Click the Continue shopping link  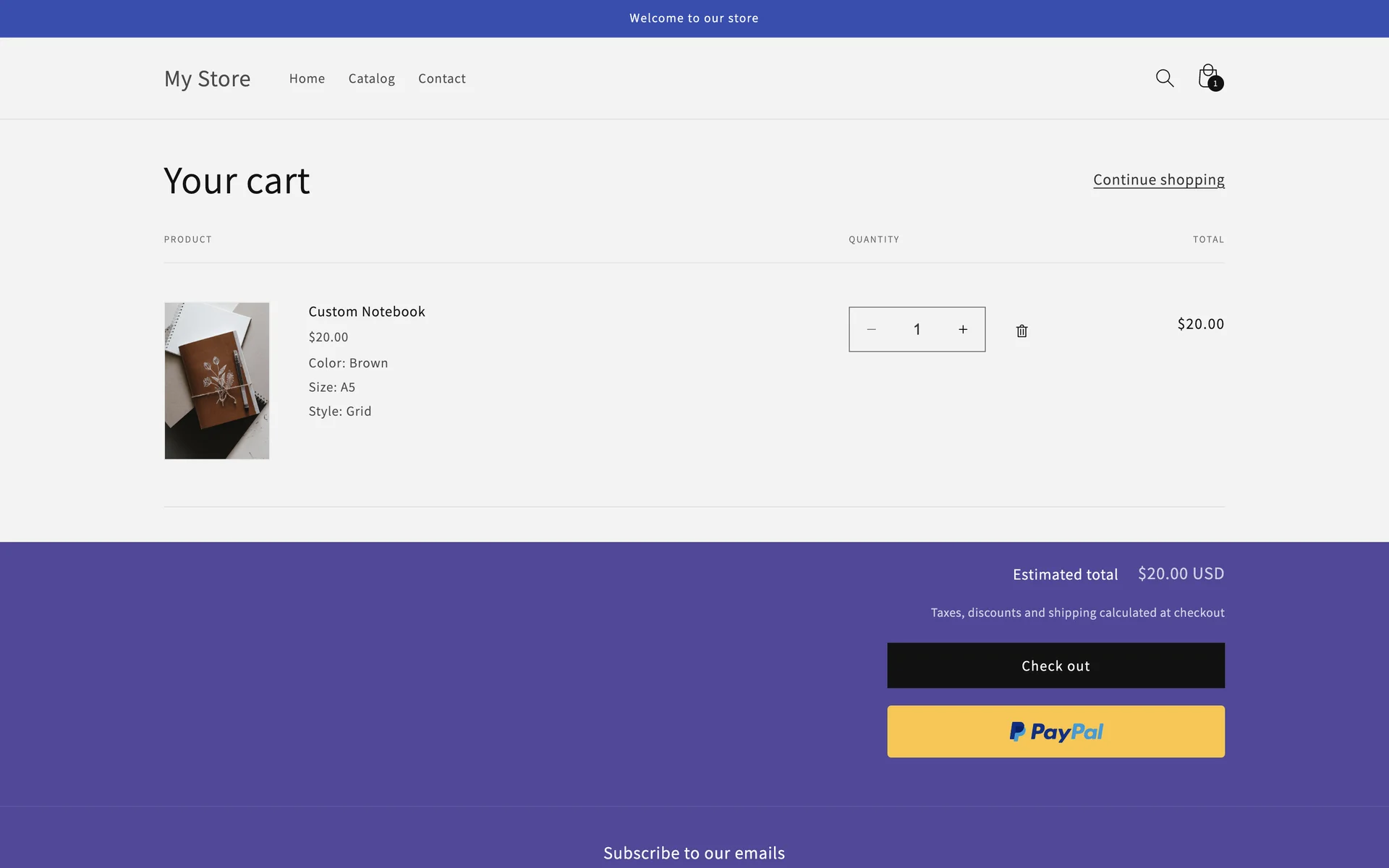tap(1158, 179)
